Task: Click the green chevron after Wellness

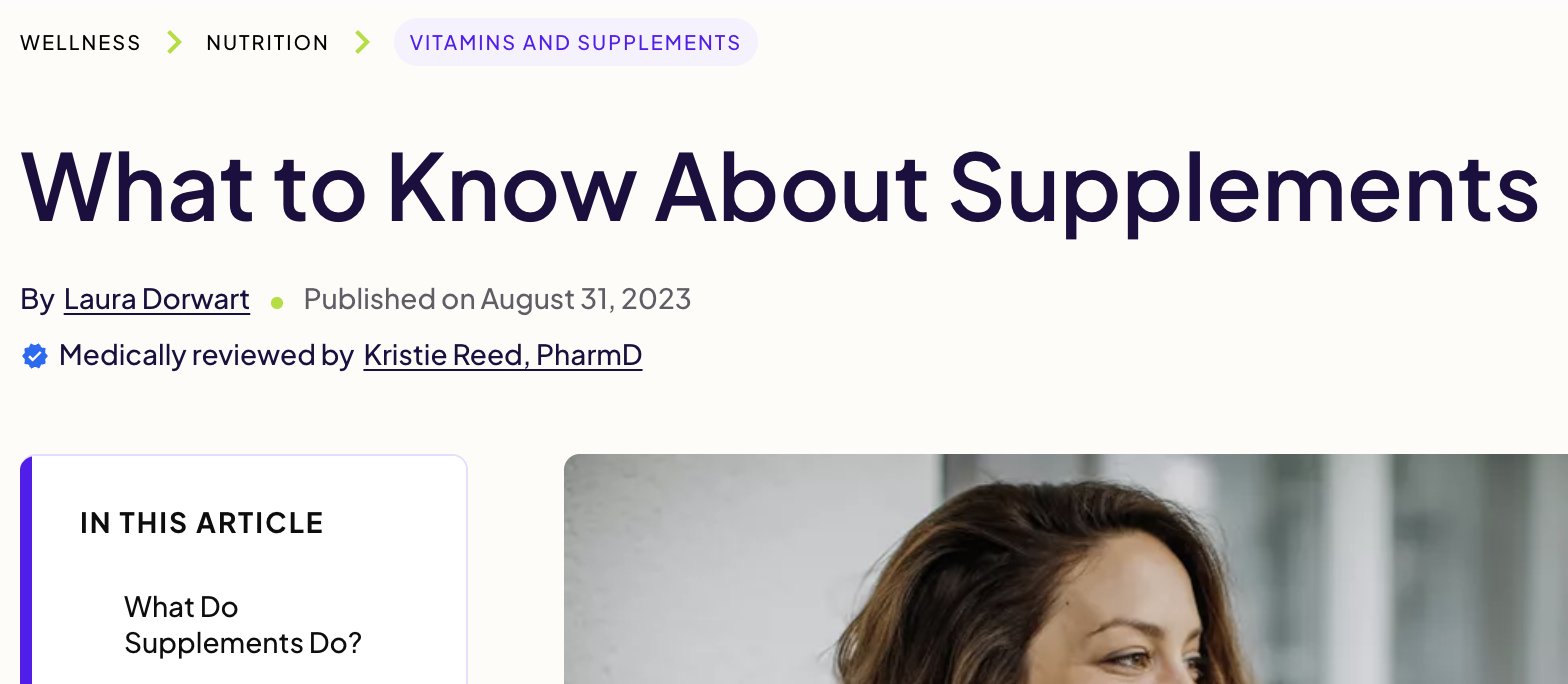Action: point(174,42)
